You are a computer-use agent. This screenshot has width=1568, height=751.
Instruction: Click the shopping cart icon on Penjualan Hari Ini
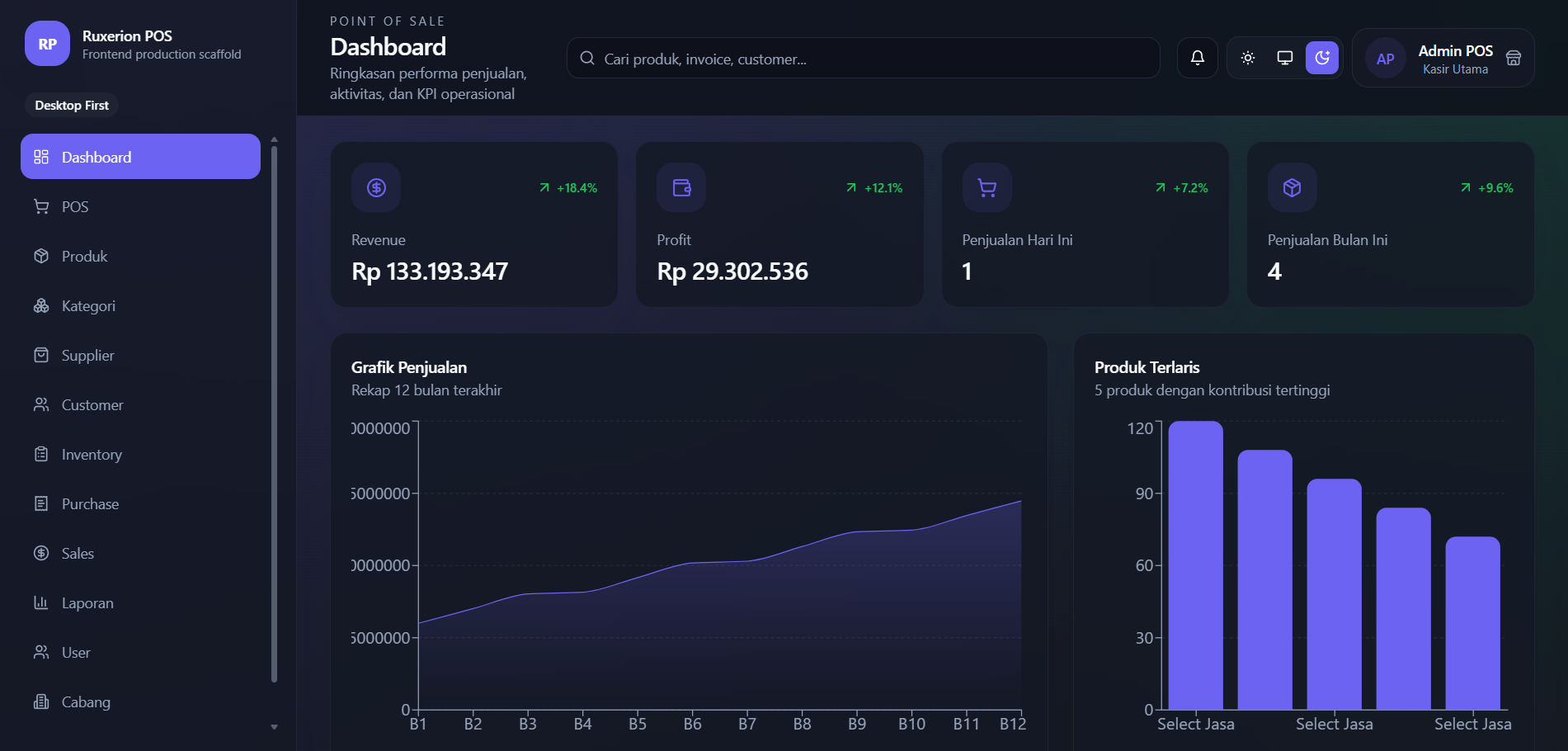tap(986, 187)
